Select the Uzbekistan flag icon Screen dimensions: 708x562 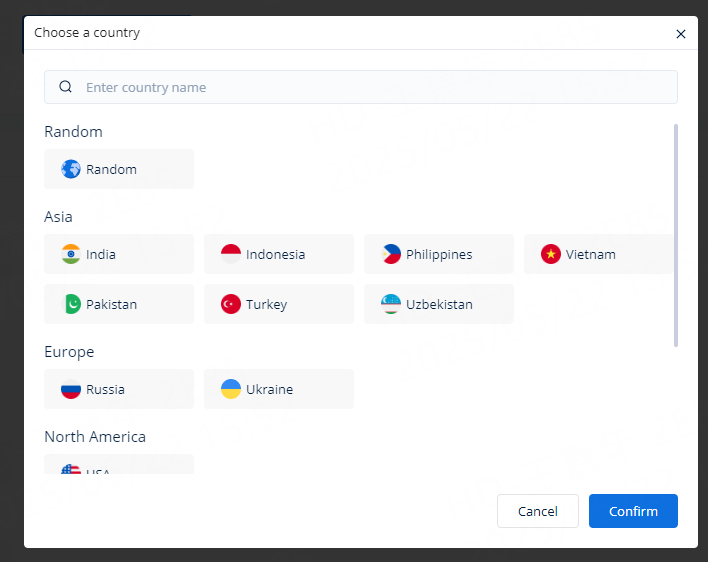click(x=391, y=304)
